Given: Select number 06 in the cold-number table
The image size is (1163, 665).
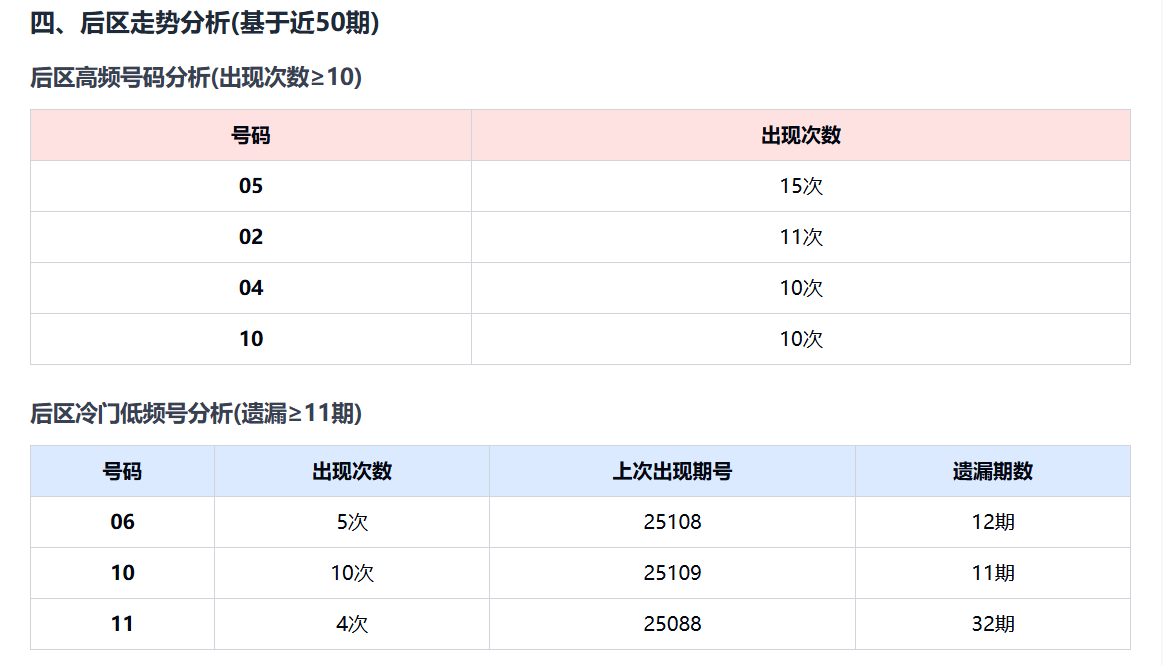Looking at the screenshot, I should coord(122,522).
